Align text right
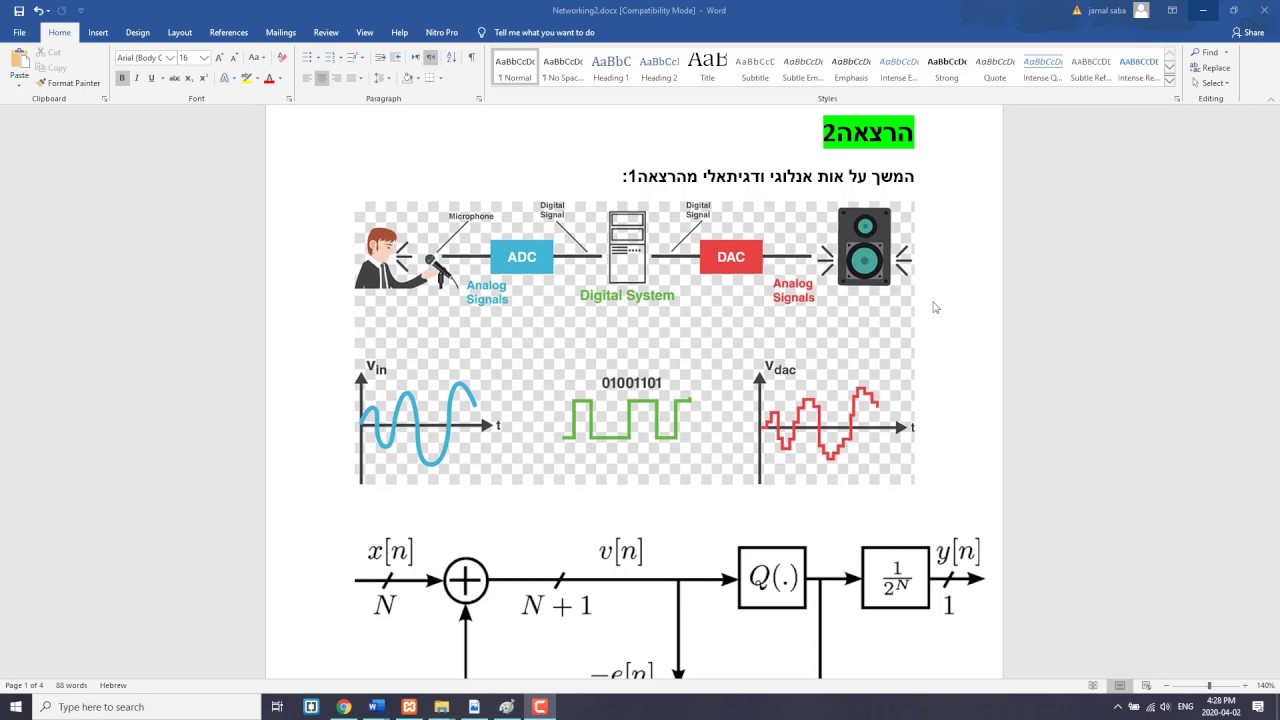 click(337, 78)
